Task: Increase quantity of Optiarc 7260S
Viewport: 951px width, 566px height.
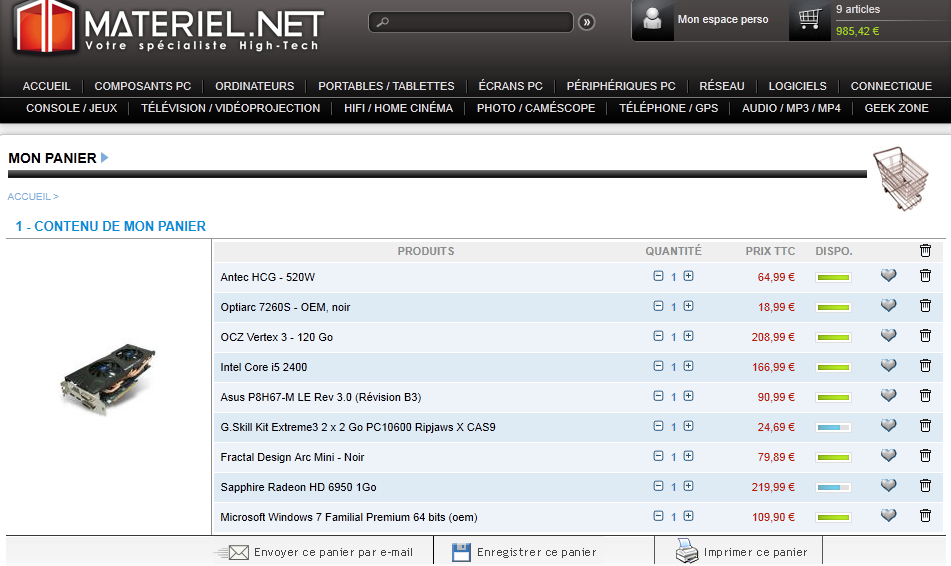Action: pyautogui.click(x=689, y=307)
